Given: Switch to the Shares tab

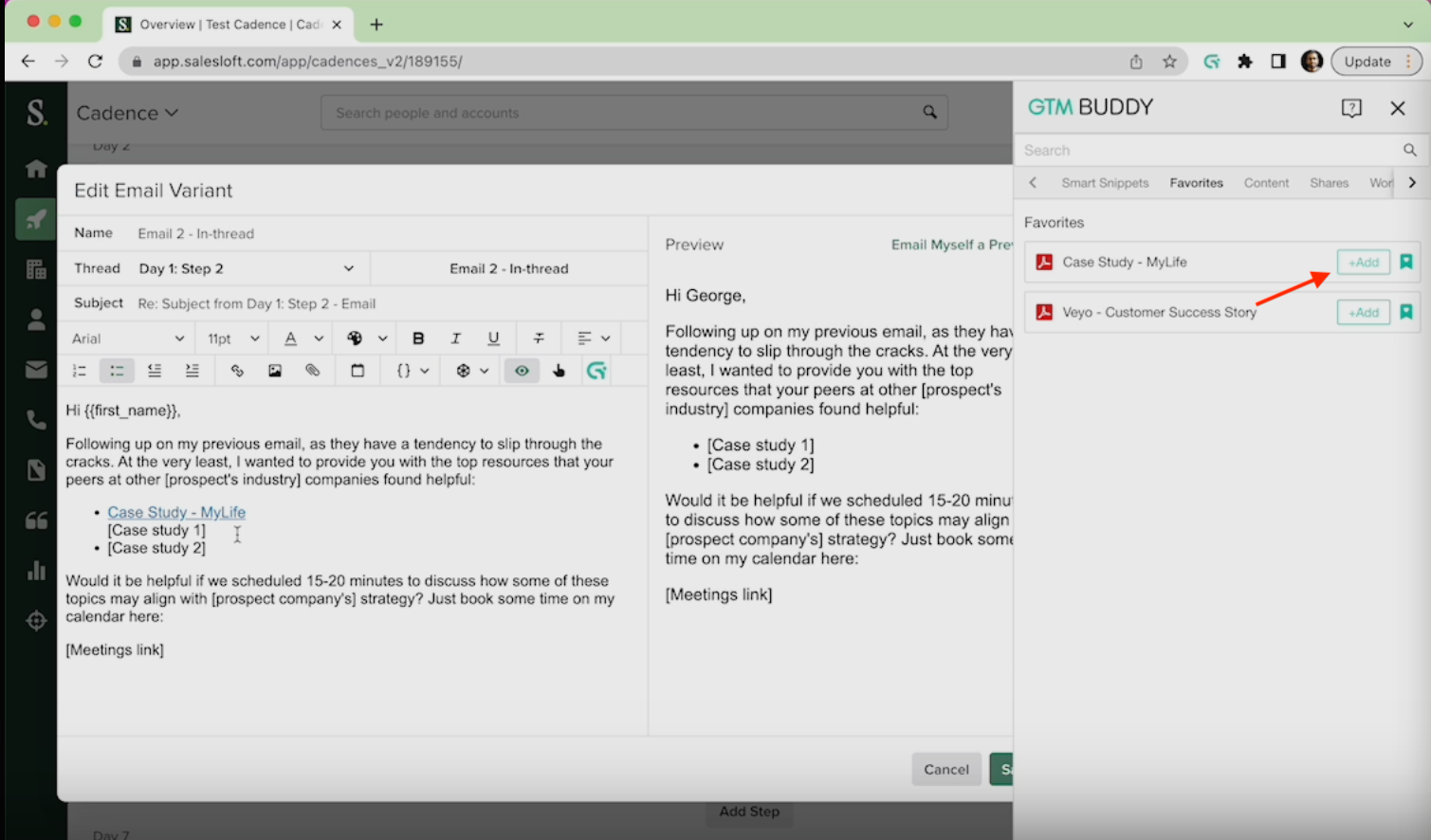Looking at the screenshot, I should click(1329, 183).
